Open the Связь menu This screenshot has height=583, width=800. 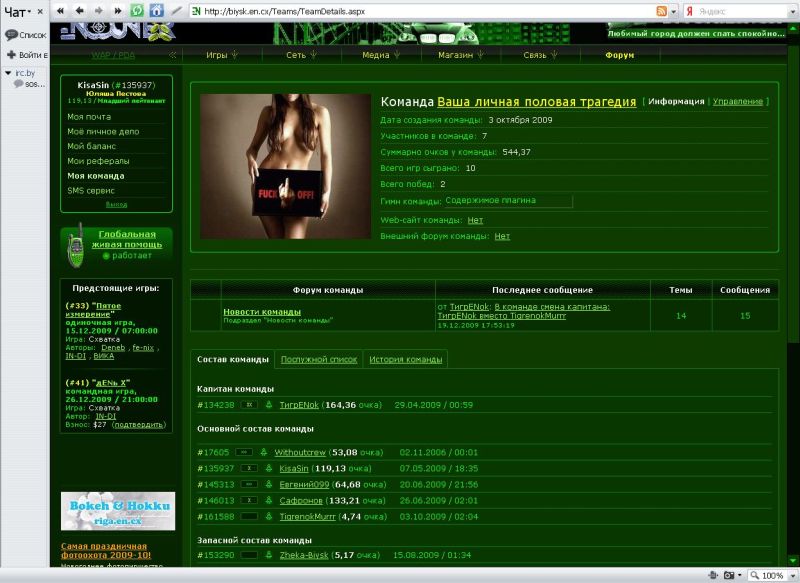click(x=540, y=55)
